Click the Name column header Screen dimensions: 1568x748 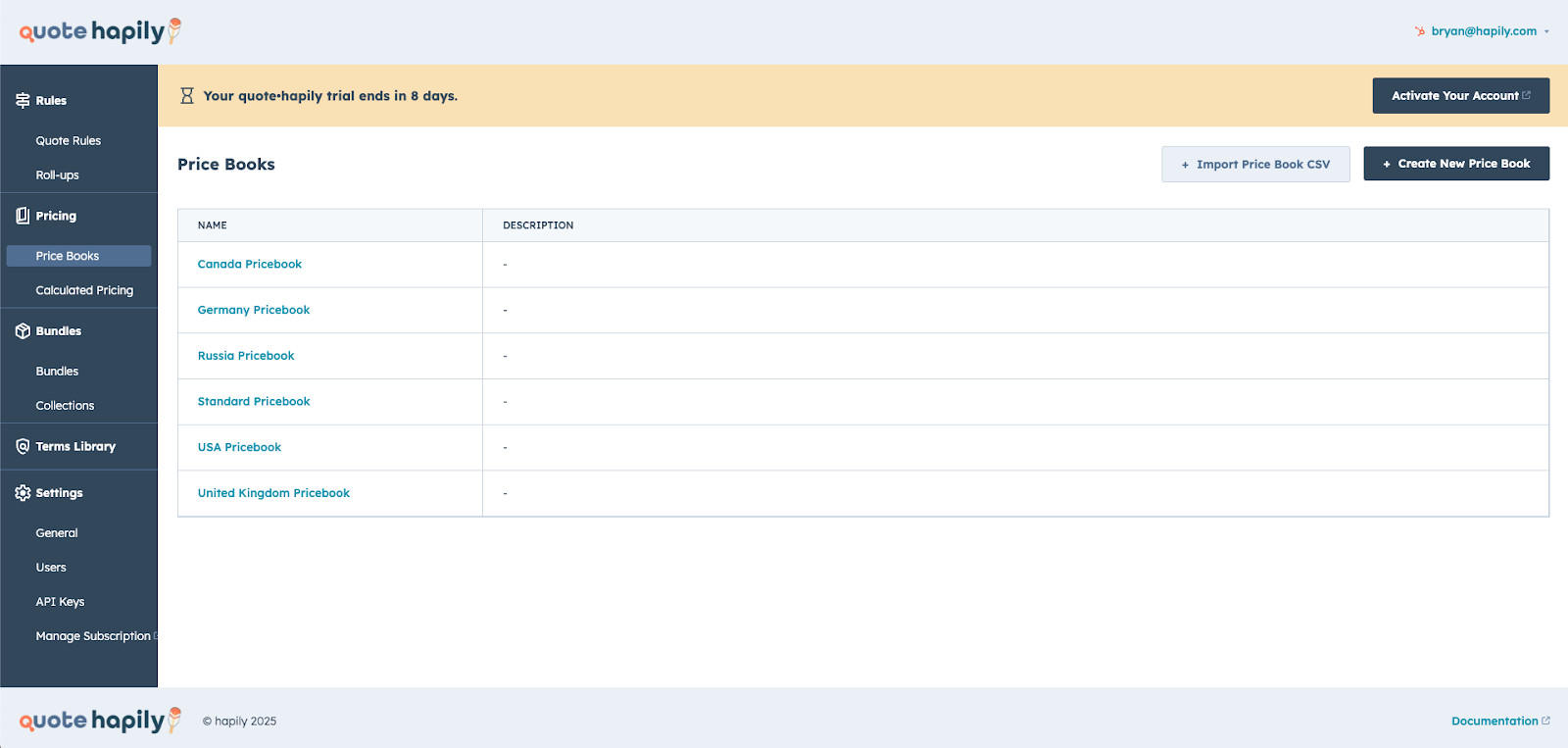[213, 225]
